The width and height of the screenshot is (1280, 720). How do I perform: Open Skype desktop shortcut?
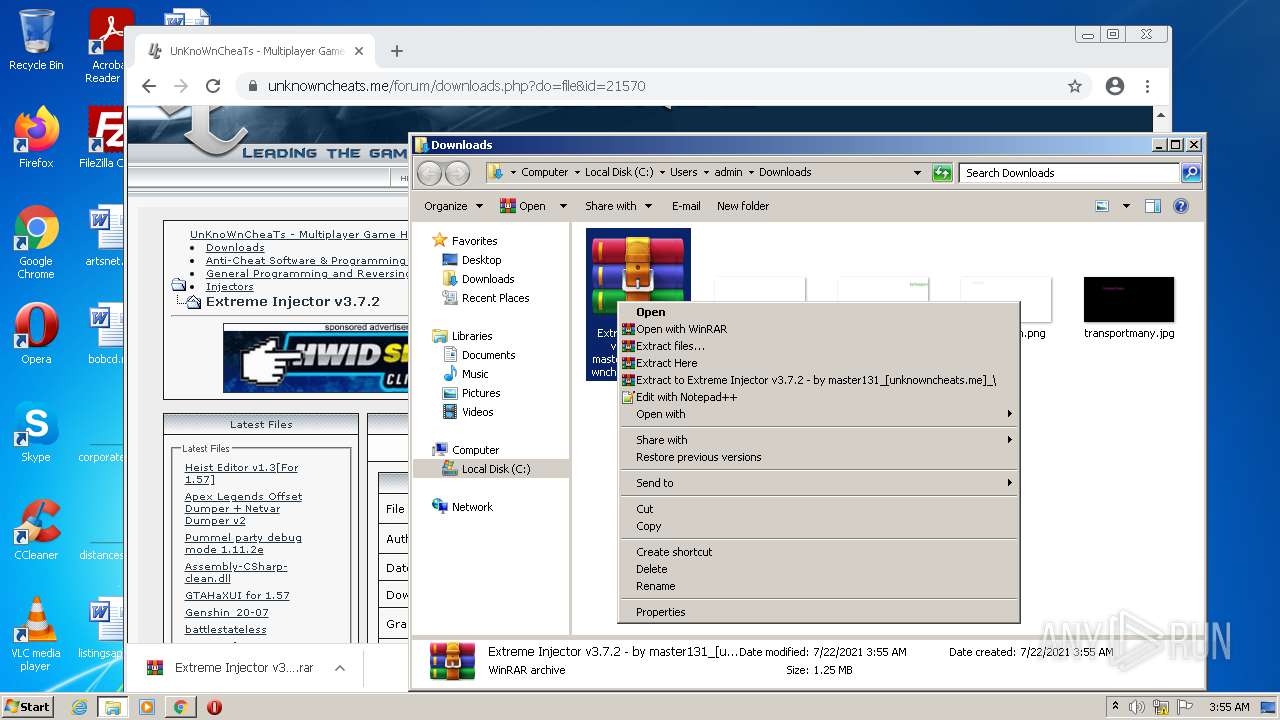36,432
